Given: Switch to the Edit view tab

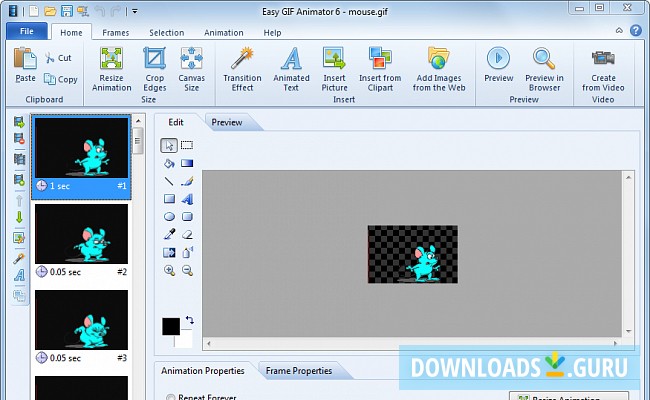Looking at the screenshot, I should pyautogui.click(x=176, y=122).
